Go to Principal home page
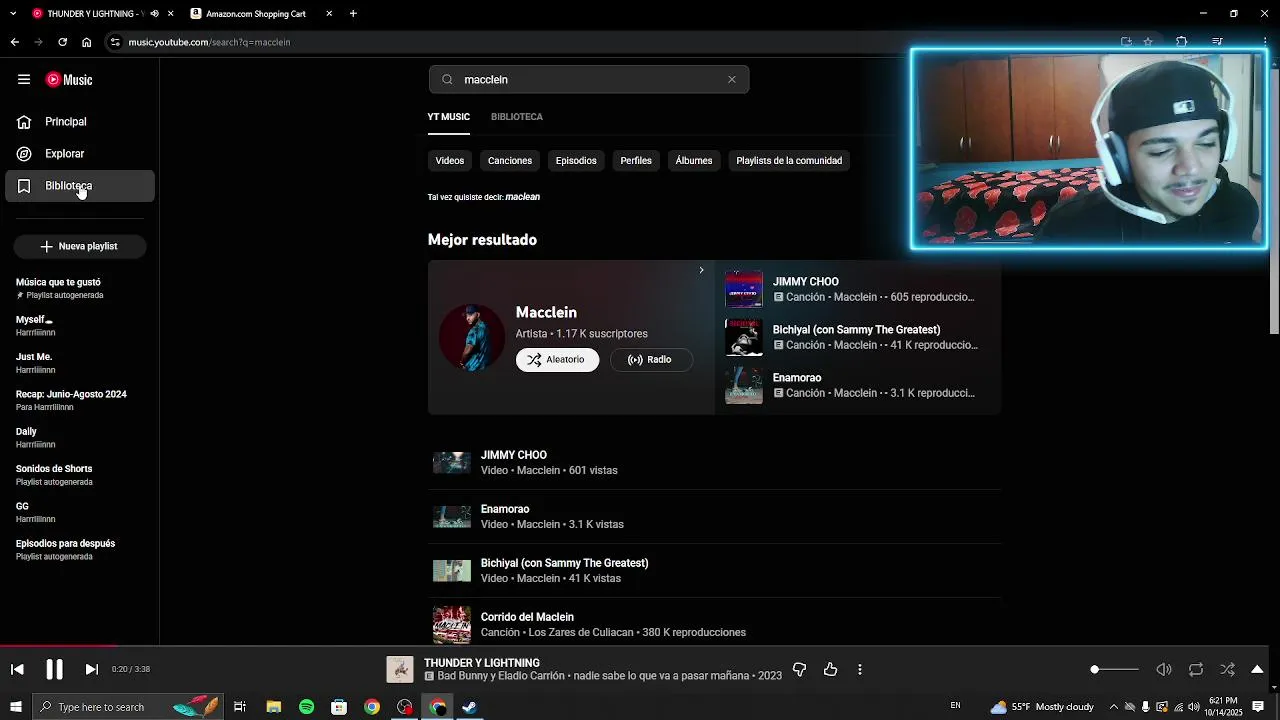 [x=80, y=122]
